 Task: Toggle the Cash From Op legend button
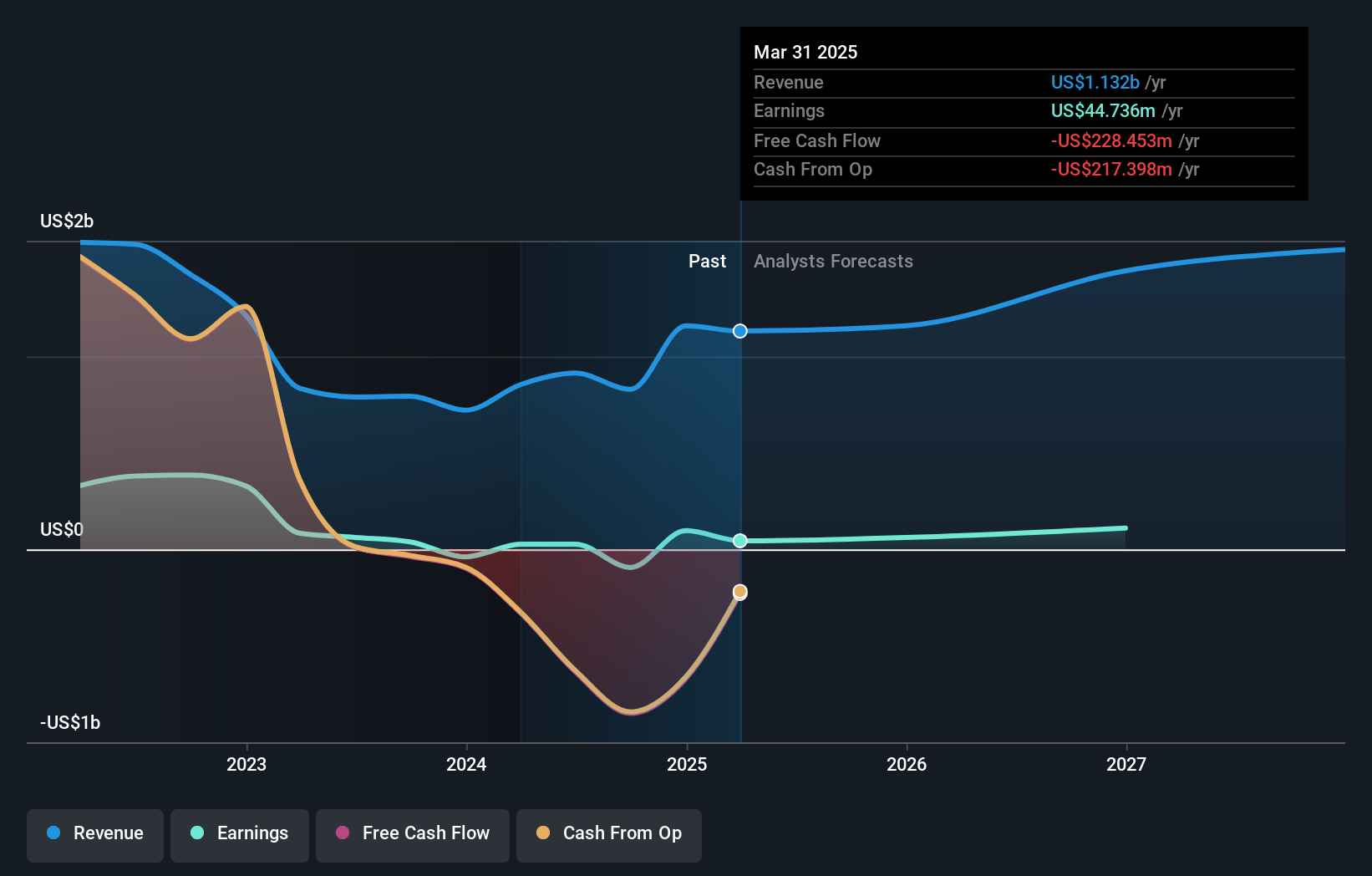609,835
